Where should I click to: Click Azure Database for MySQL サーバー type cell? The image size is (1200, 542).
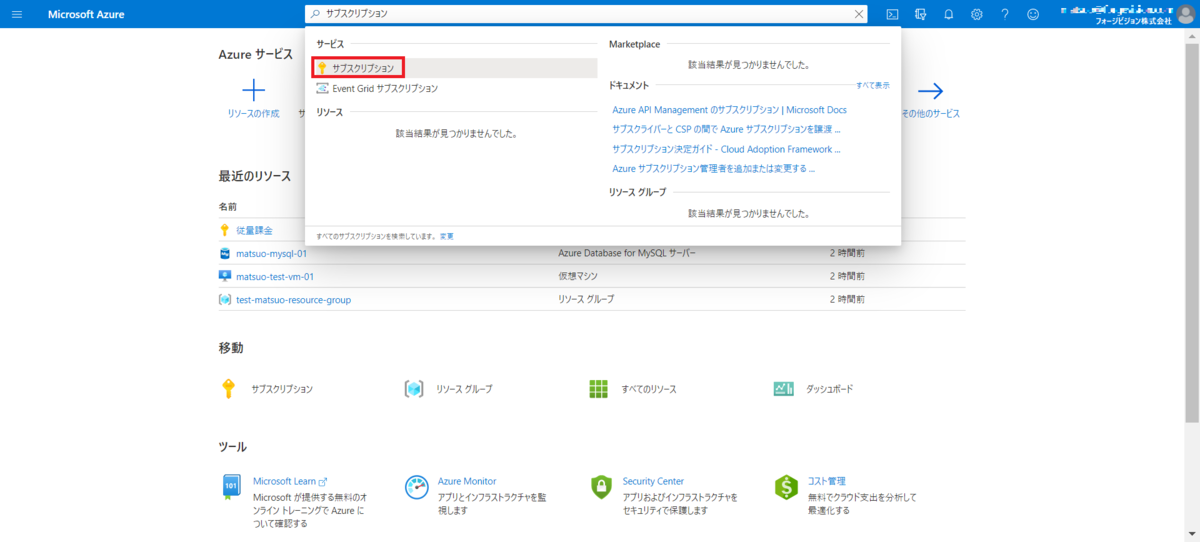[627, 253]
